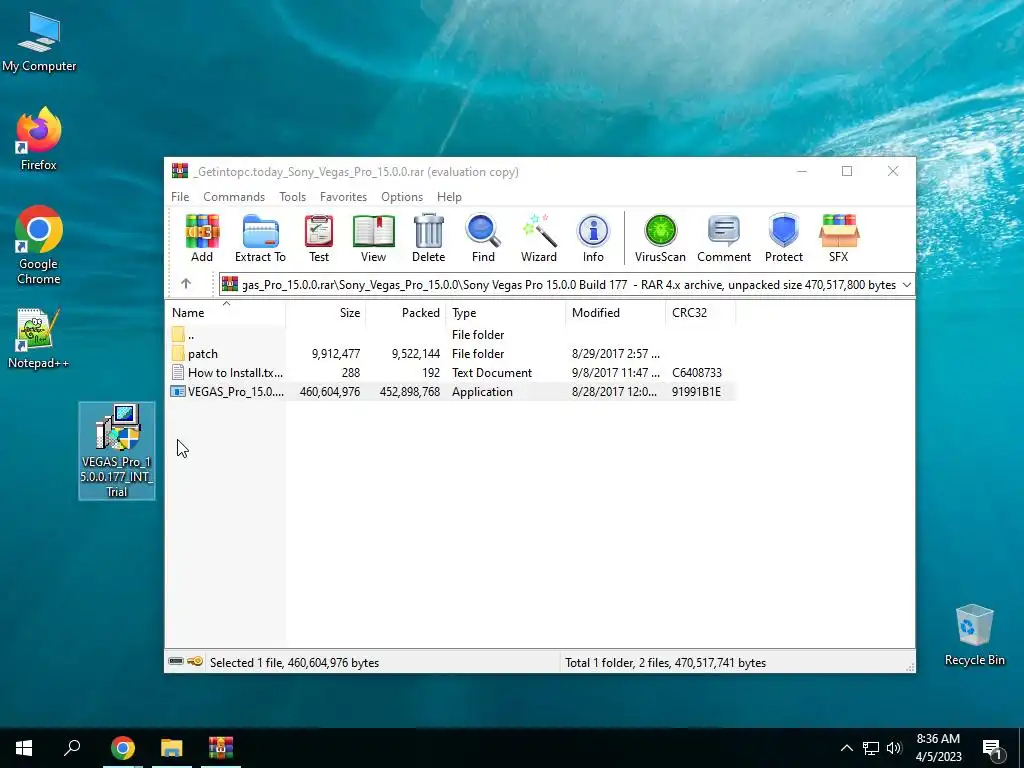Open the Options menu
Viewport: 1024px width, 768px height.
(x=402, y=197)
